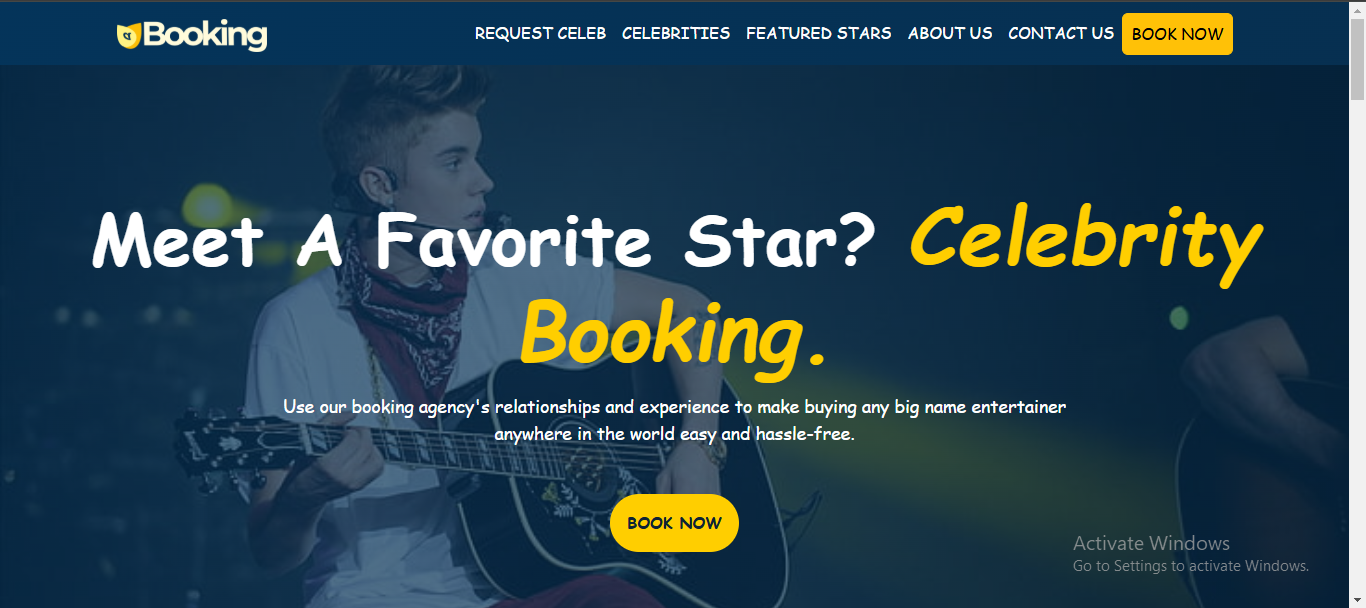
Task: Click the yellow shield logo icon
Action: click(x=129, y=36)
